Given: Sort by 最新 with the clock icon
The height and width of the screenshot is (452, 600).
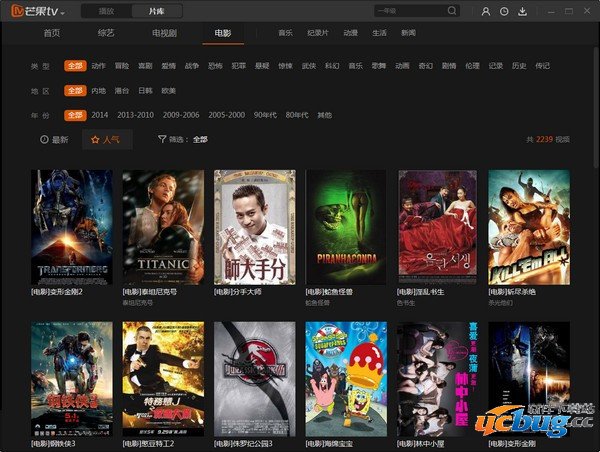Looking at the screenshot, I should (x=54, y=140).
